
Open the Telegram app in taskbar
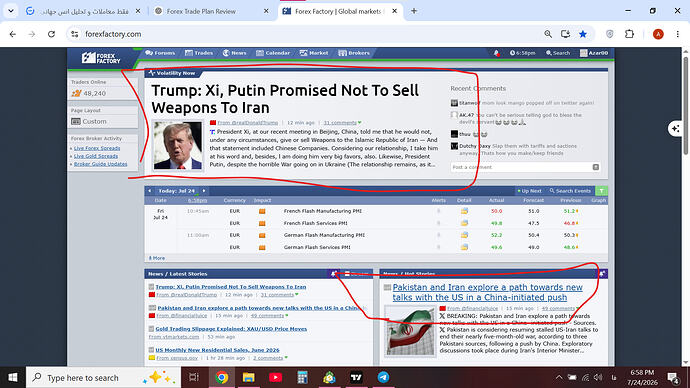pos(383,377)
